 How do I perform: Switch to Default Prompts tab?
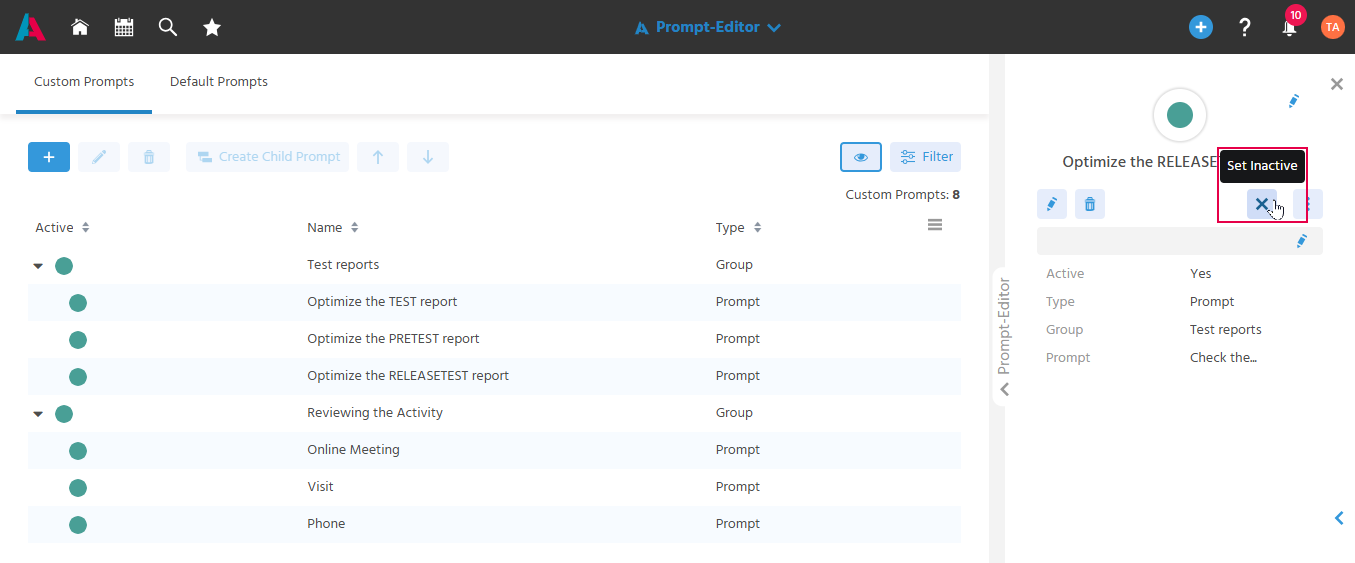(x=219, y=82)
